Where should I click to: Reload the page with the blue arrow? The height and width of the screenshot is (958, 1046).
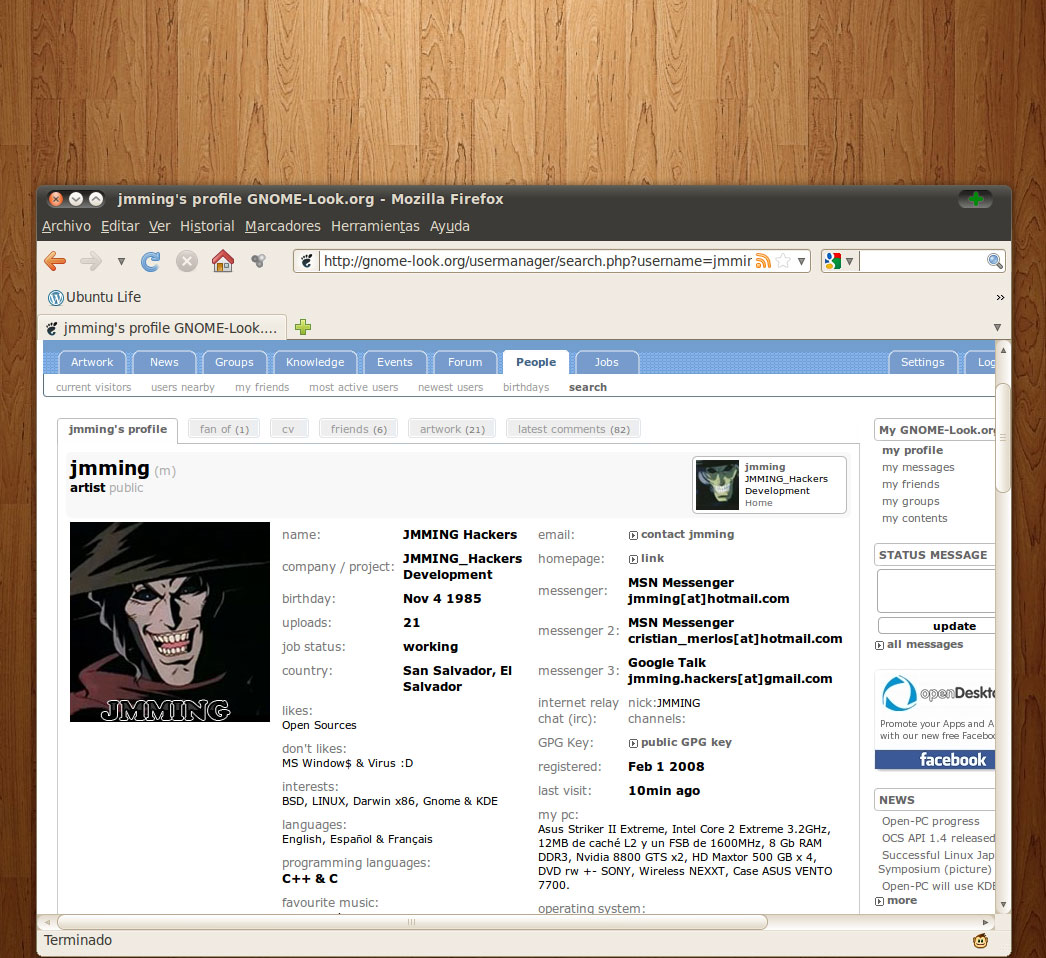[151, 261]
